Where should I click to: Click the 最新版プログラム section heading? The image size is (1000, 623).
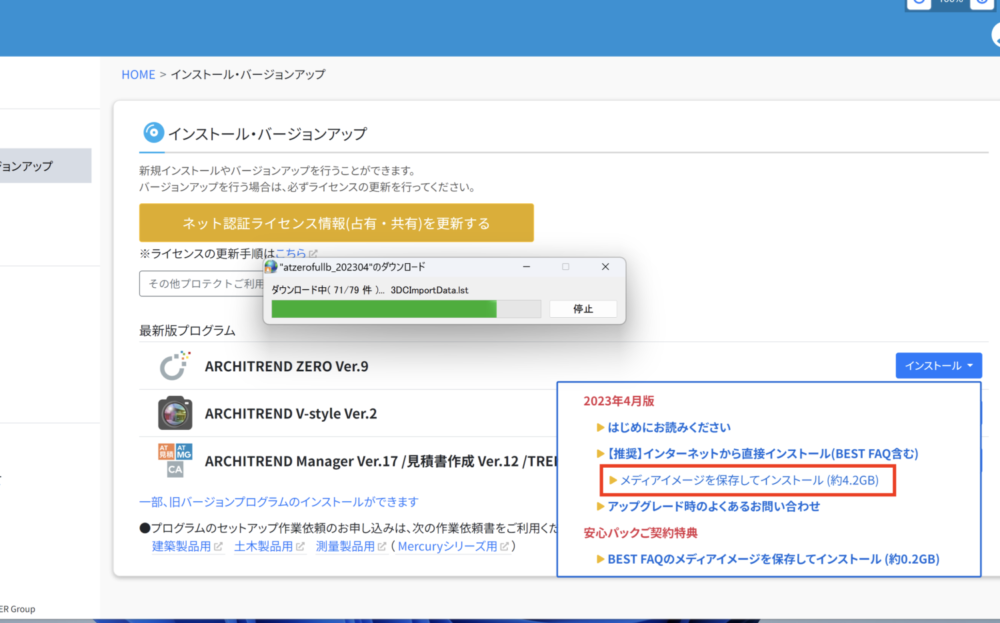pos(188,330)
